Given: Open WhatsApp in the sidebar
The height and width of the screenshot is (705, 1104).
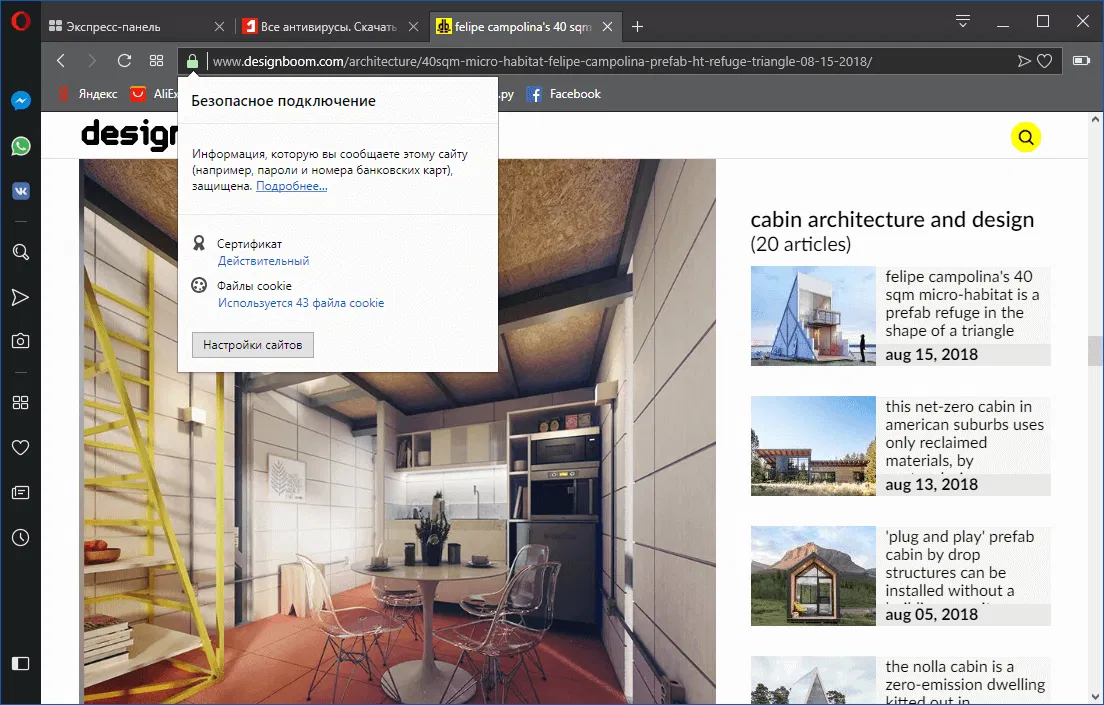Looking at the screenshot, I should [x=20, y=146].
